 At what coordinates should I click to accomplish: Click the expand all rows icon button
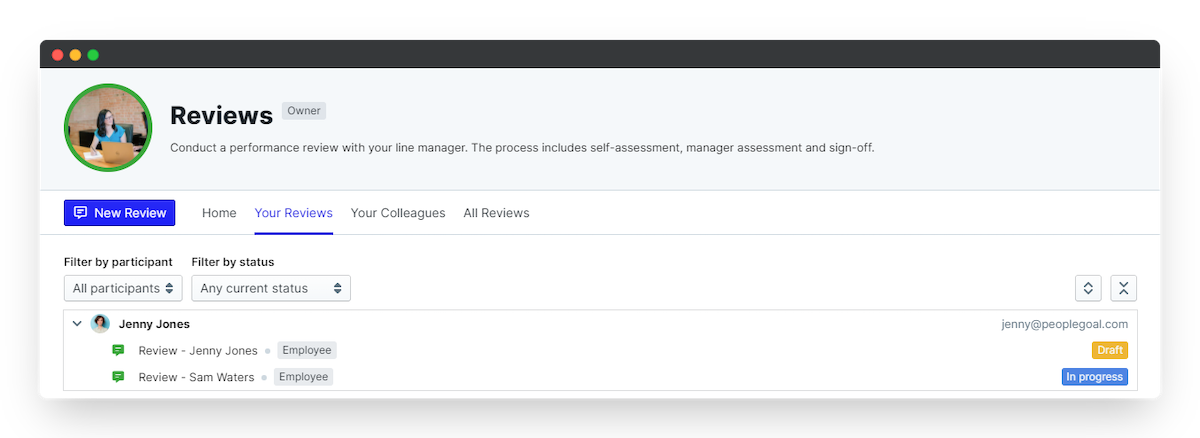(1088, 288)
